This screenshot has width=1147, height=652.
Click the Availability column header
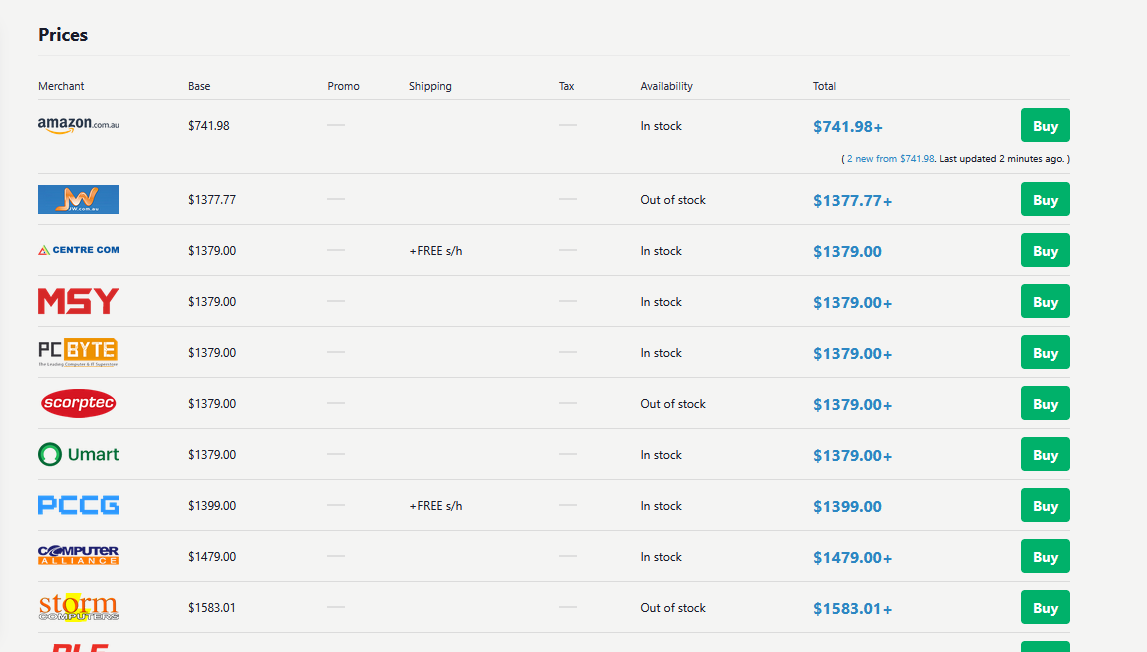click(x=666, y=86)
